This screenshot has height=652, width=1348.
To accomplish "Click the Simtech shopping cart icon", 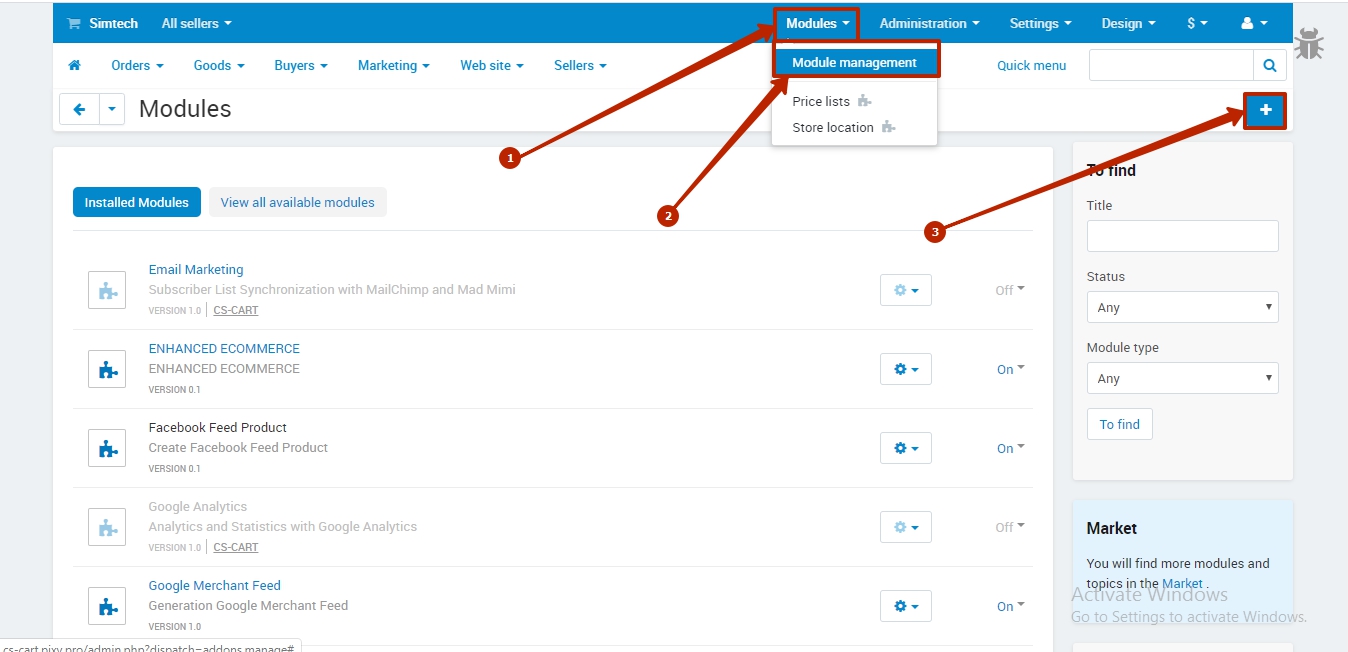I will tap(73, 23).
